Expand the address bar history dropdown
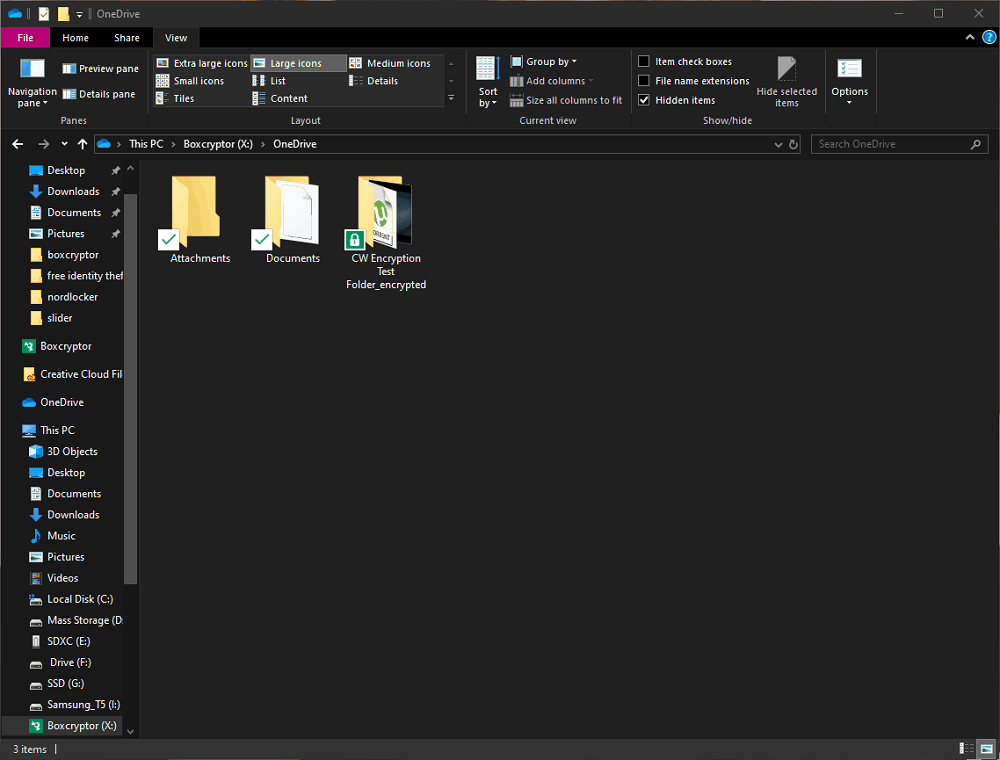1000x760 pixels. [778, 144]
